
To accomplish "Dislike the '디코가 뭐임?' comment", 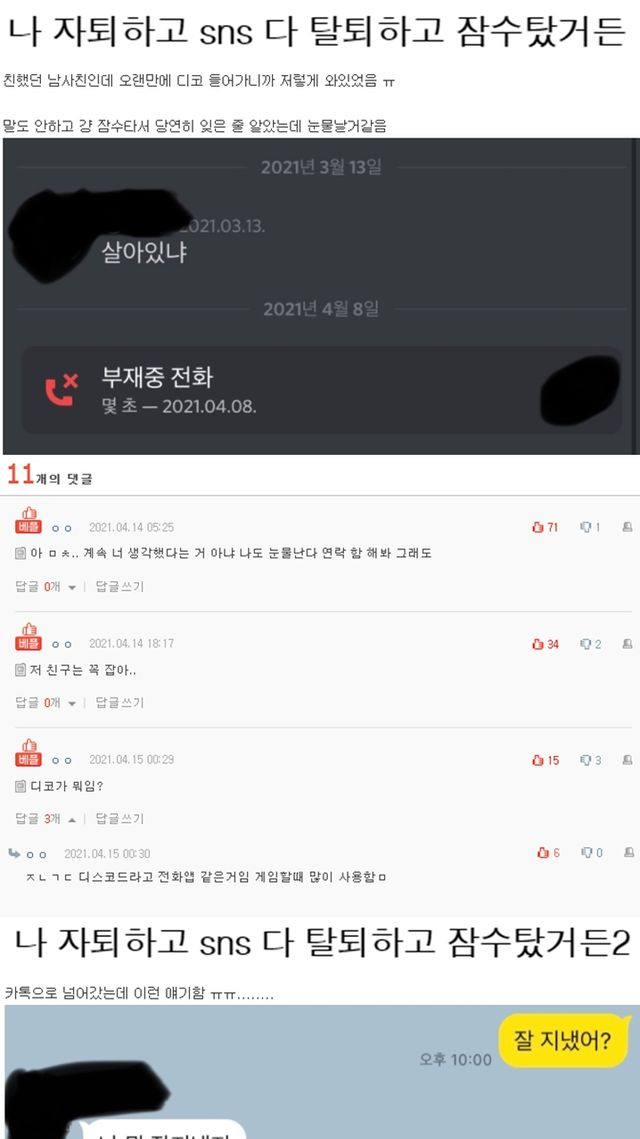I will [590, 760].
